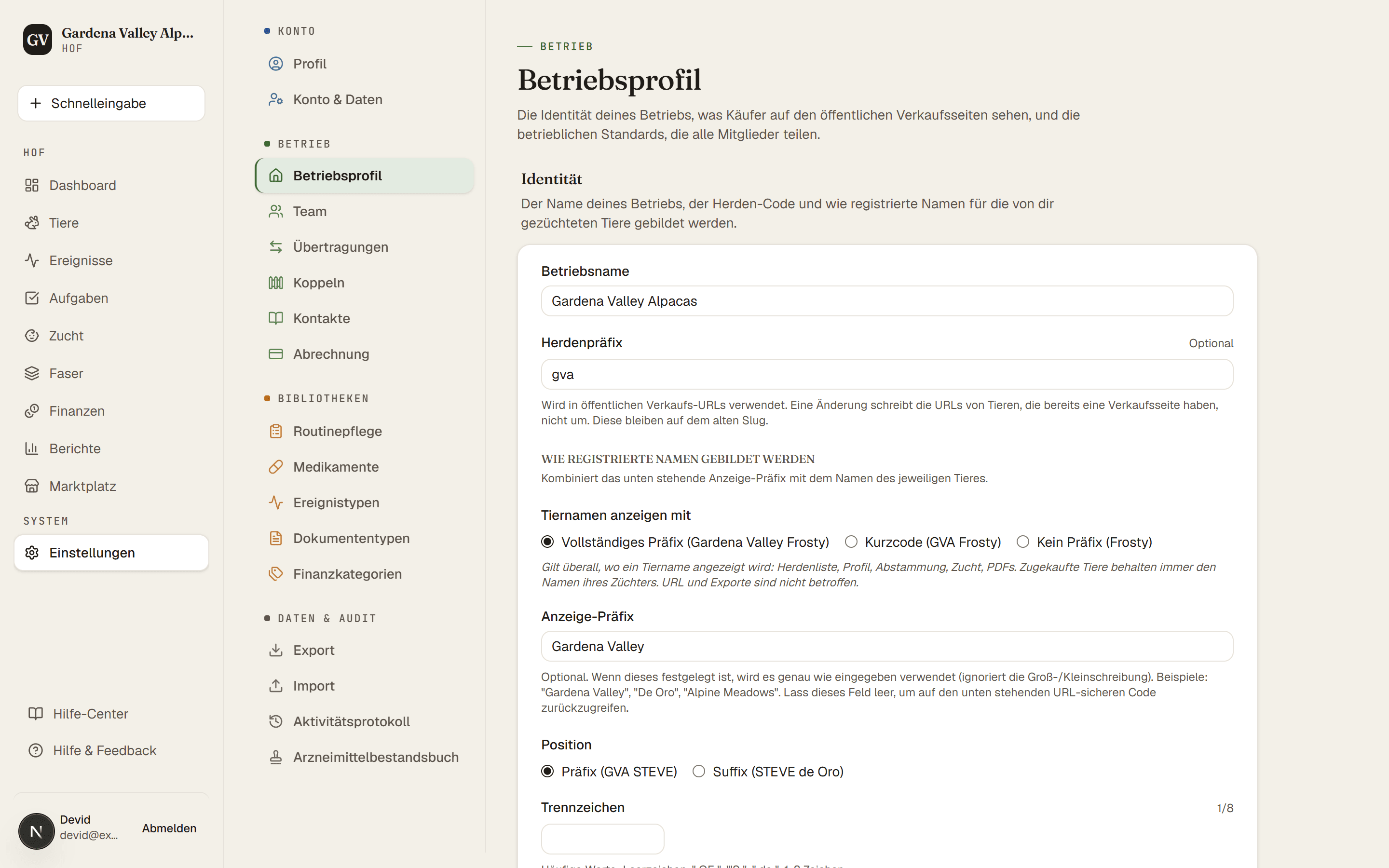Click the Devid user avatar
The image size is (1389, 868).
tap(36, 831)
